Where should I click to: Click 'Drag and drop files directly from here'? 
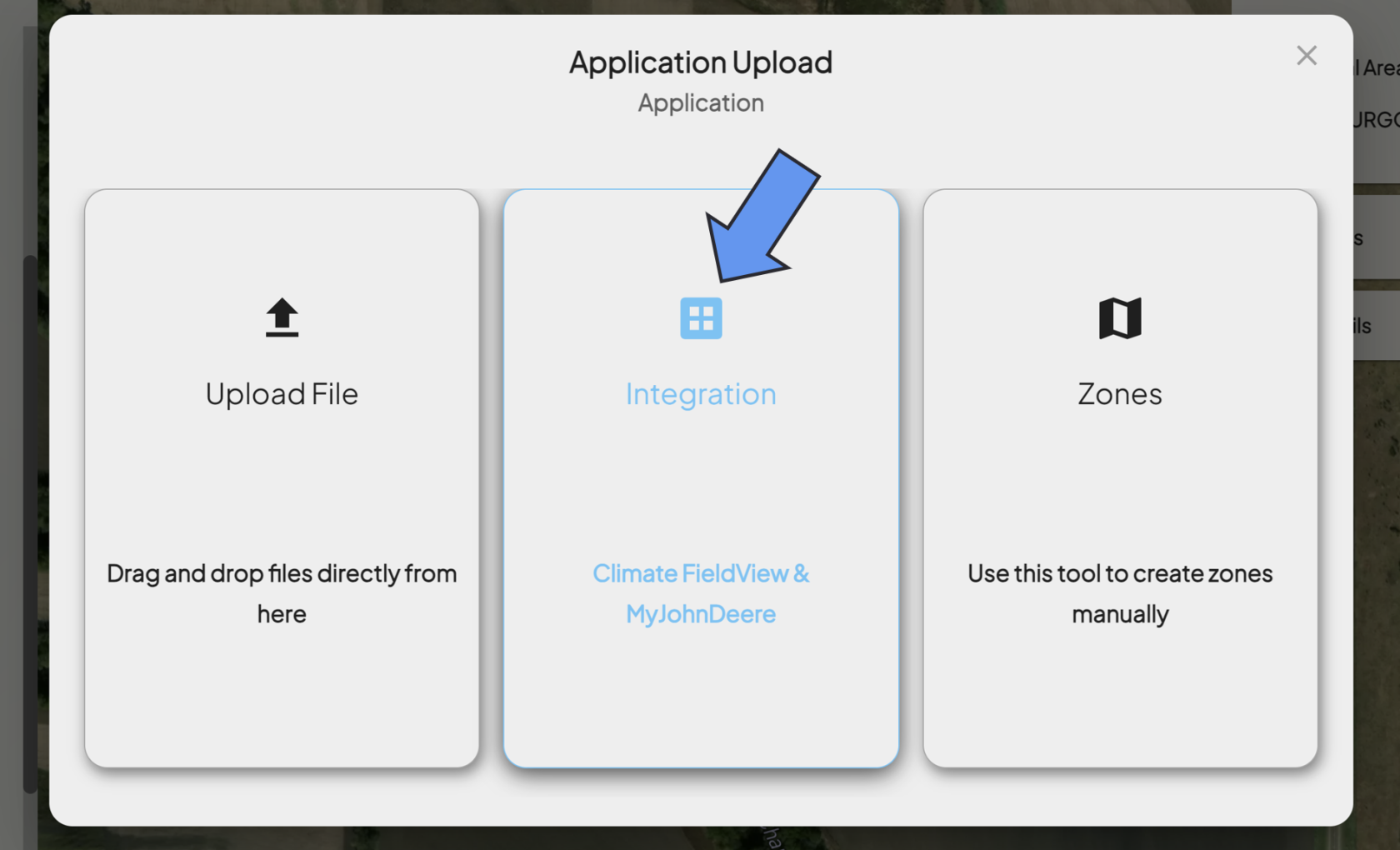(282, 593)
